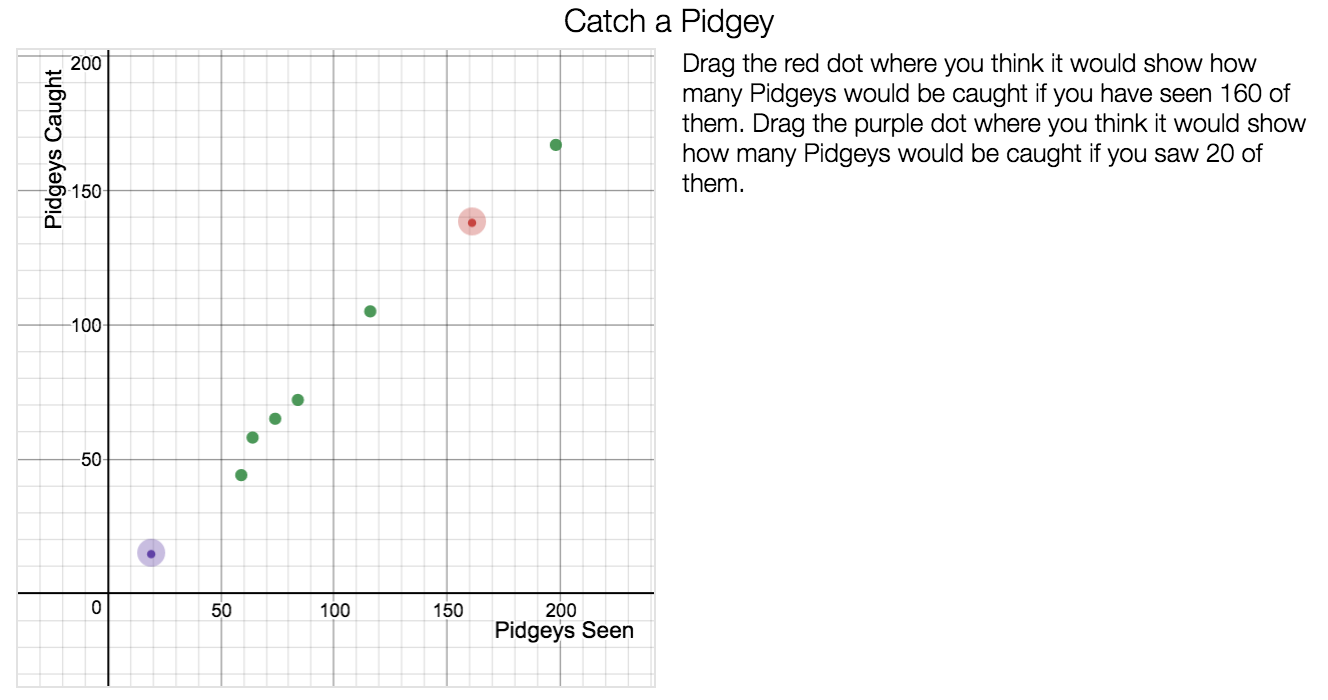This screenshot has width=1328, height=700.
Task: Click the 150 label on vertical axis
Action: point(87,191)
